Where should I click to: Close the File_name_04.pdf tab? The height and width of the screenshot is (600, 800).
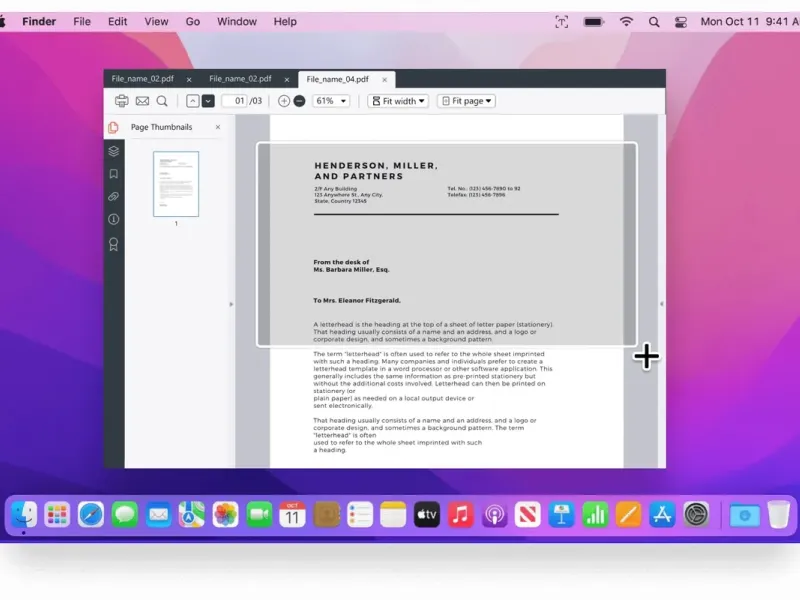click(x=385, y=80)
